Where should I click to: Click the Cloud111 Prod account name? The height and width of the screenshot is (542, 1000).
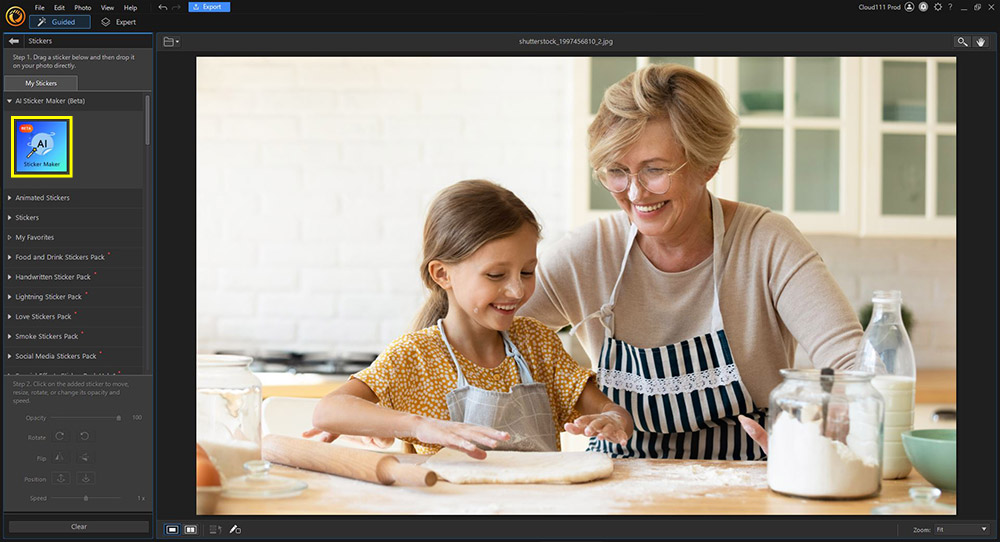coord(879,7)
